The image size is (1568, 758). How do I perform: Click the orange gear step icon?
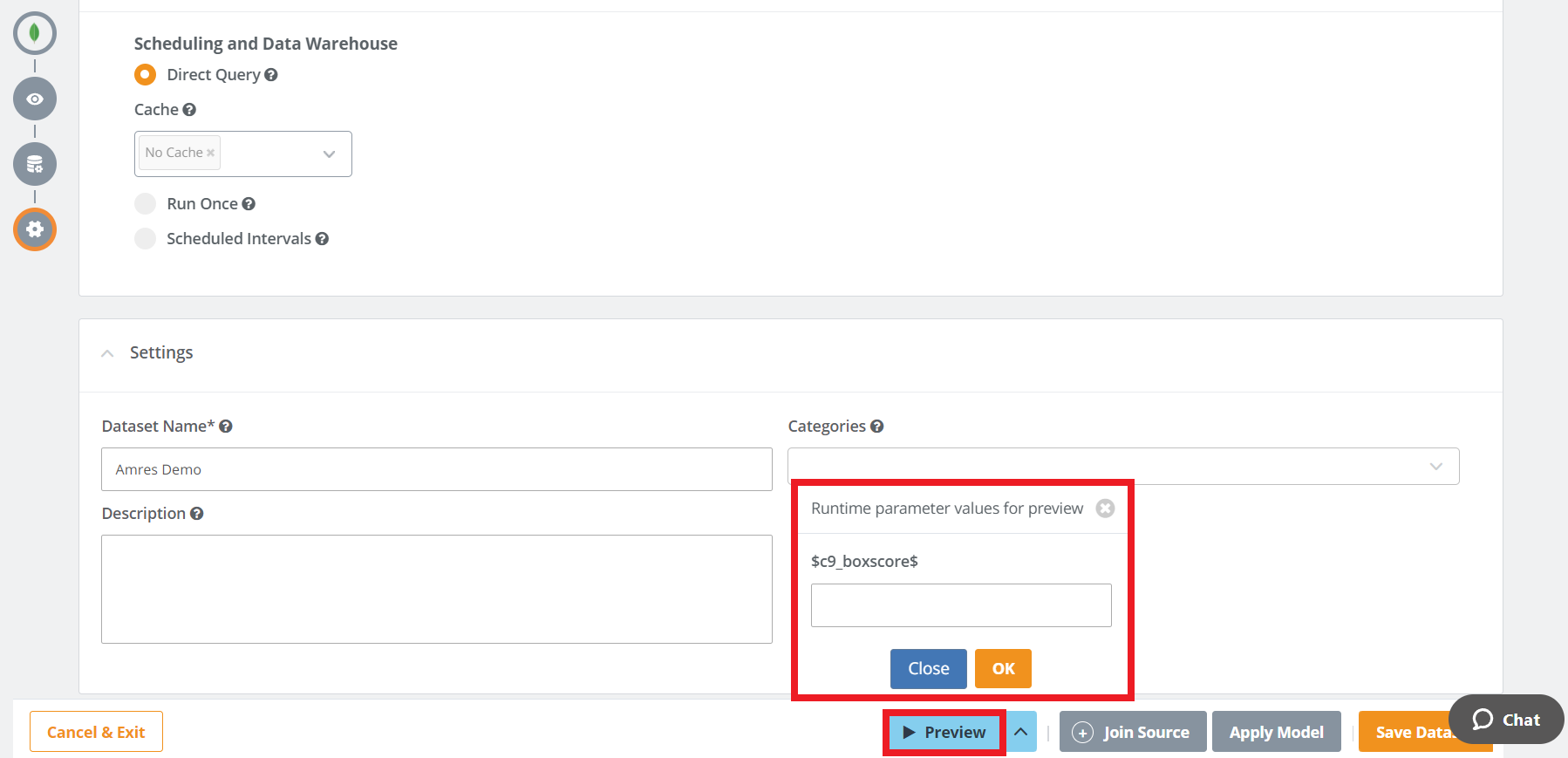35,229
